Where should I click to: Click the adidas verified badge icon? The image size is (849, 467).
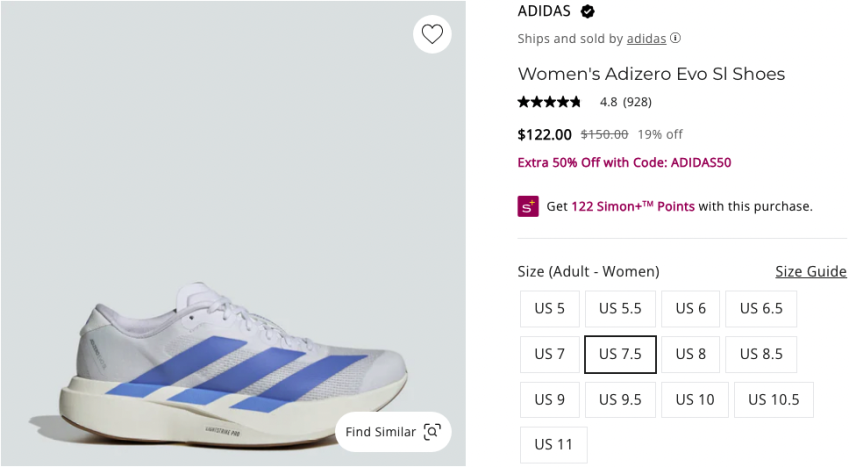[588, 12]
